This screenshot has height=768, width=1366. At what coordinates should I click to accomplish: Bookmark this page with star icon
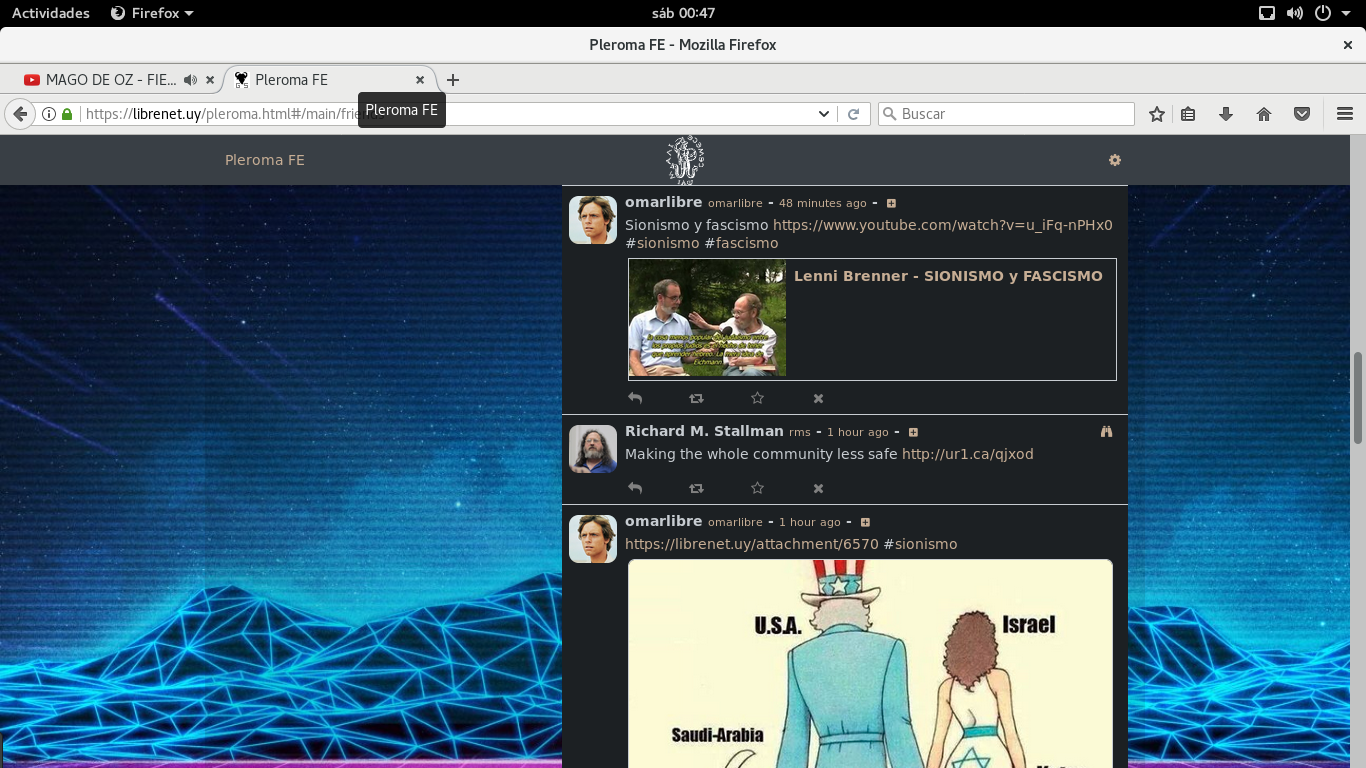(1157, 114)
